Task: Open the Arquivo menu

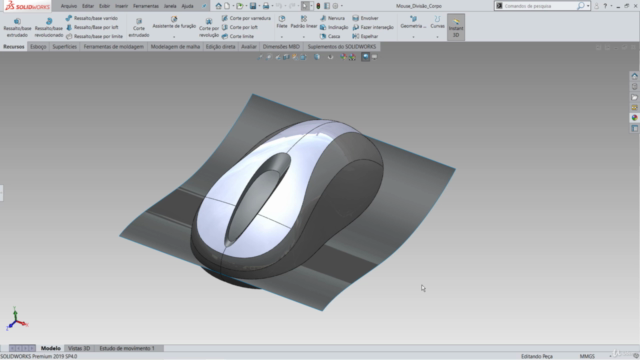Action: [69, 6]
